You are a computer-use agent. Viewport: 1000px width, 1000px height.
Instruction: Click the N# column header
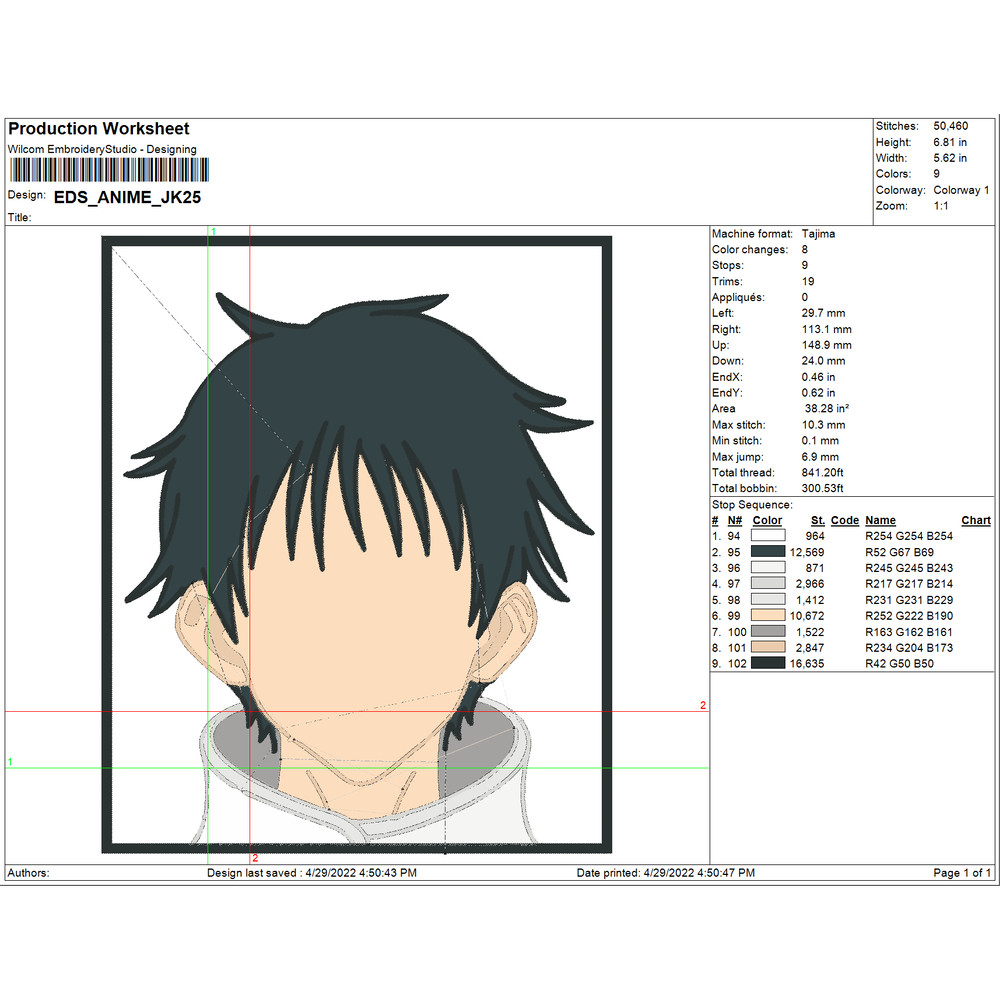[x=735, y=520]
